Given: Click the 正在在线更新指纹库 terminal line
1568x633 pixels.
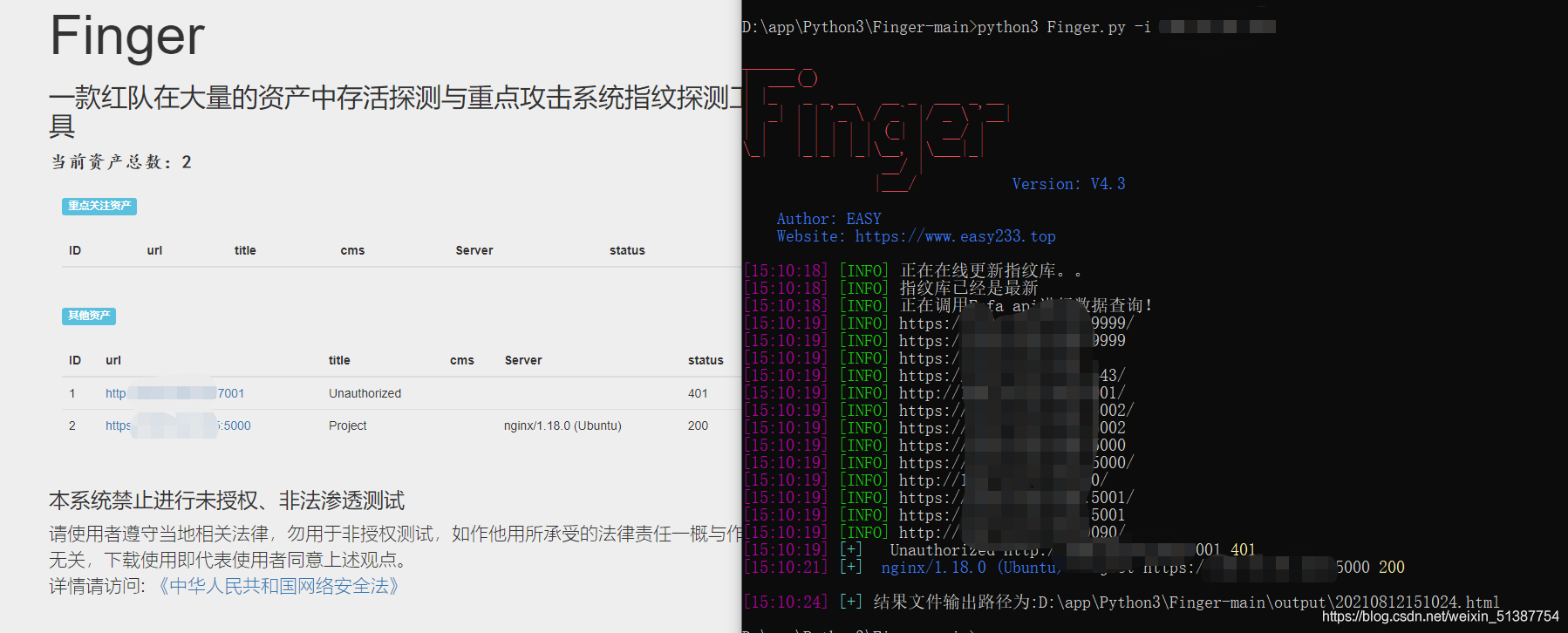Looking at the screenshot, I should pos(912,271).
